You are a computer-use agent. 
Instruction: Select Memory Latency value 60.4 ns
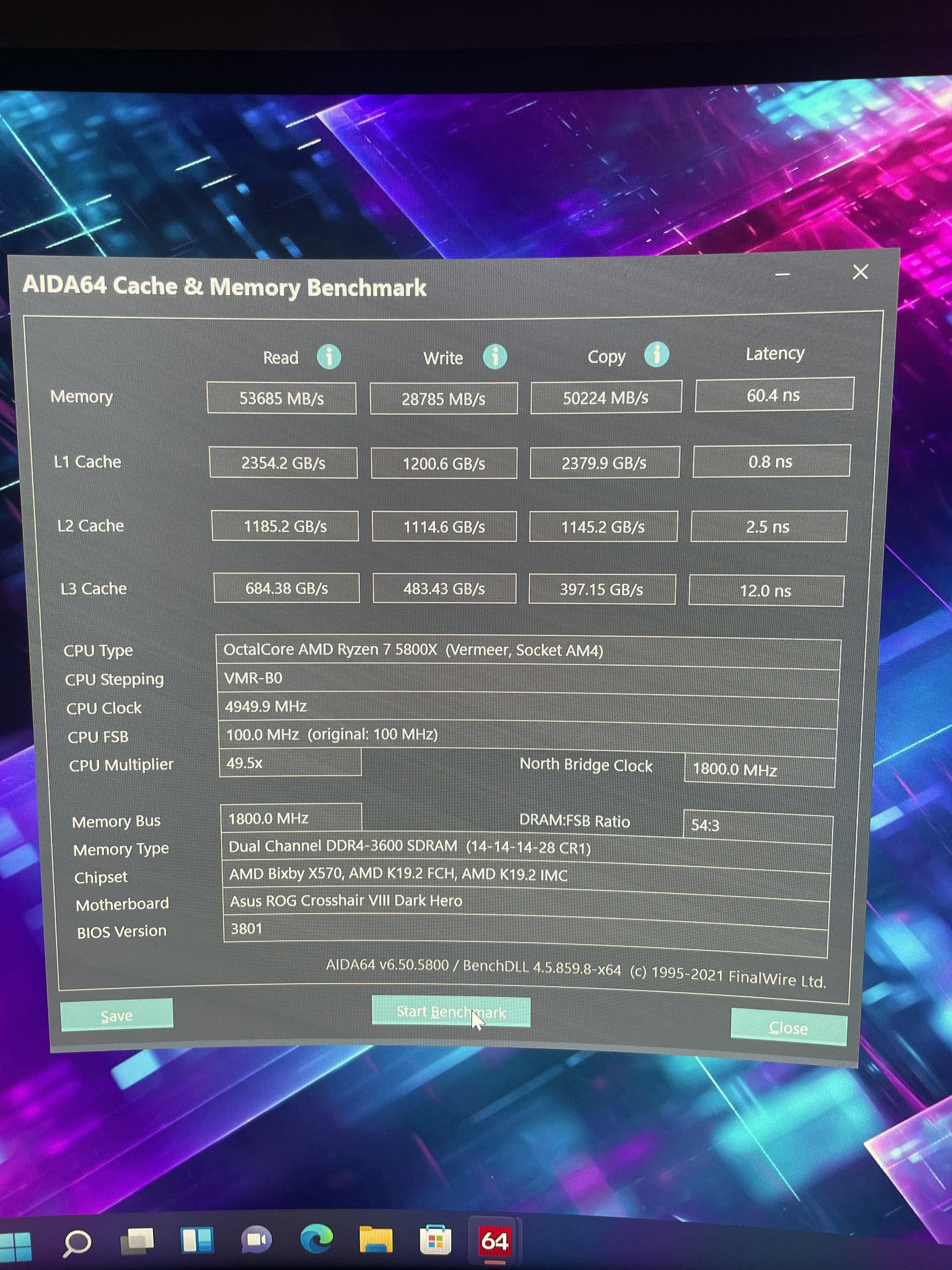click(x=774, y=395)
